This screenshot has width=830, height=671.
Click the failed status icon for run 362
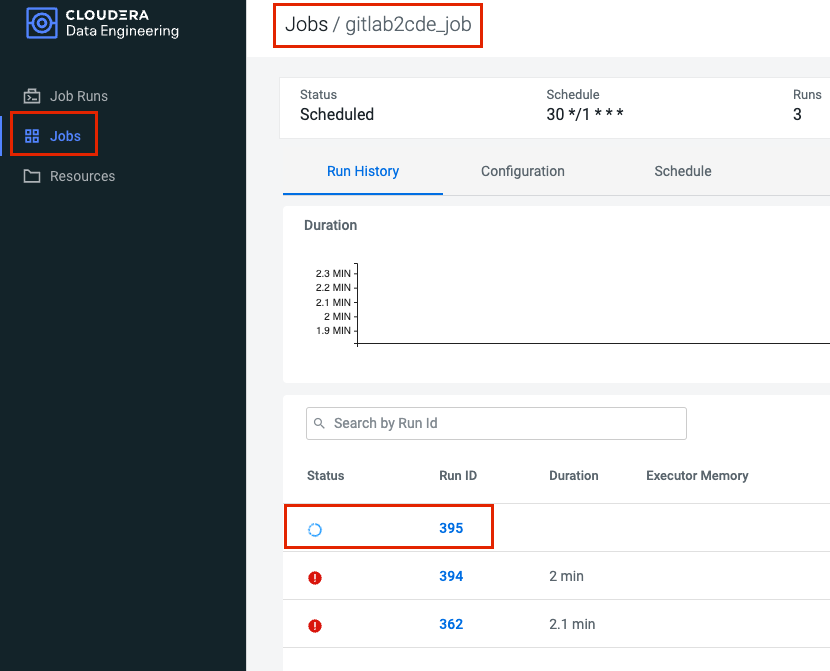pyautogui.click(x=315, y=625)
